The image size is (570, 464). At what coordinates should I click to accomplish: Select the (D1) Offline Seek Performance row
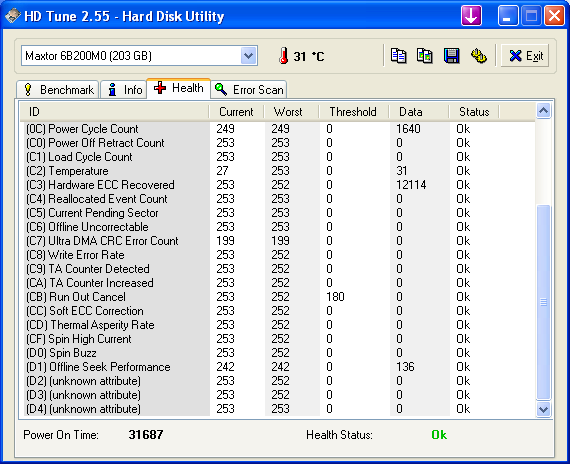280,367
